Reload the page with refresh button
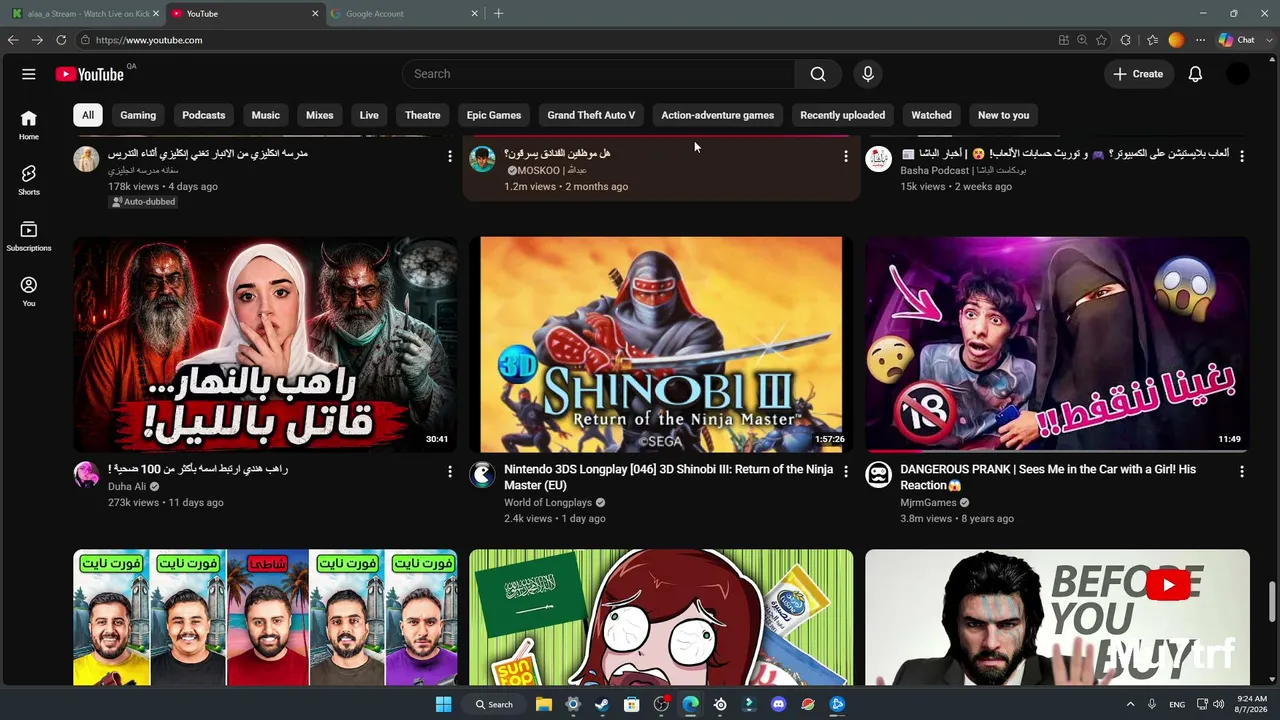 61,40
